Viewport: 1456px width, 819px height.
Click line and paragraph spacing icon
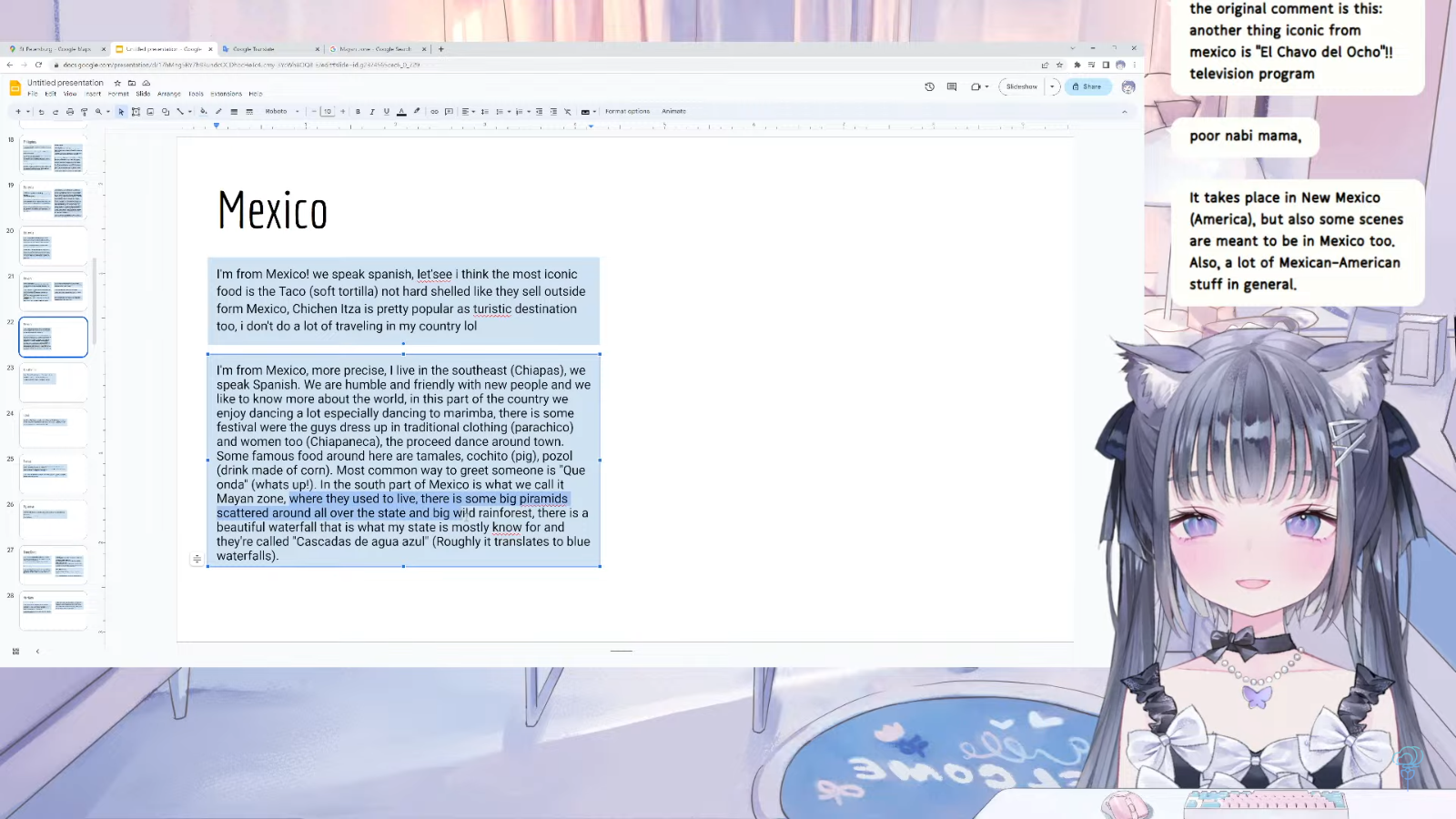[485, 111]
